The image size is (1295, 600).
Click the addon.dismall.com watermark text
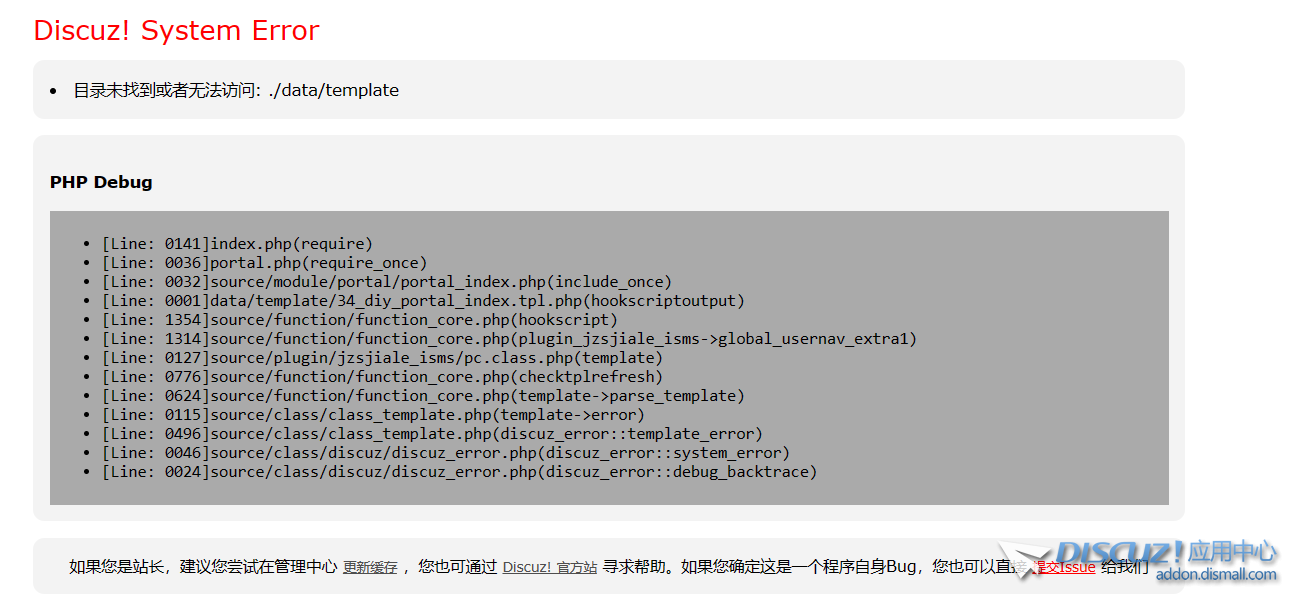click(1216, 574)
